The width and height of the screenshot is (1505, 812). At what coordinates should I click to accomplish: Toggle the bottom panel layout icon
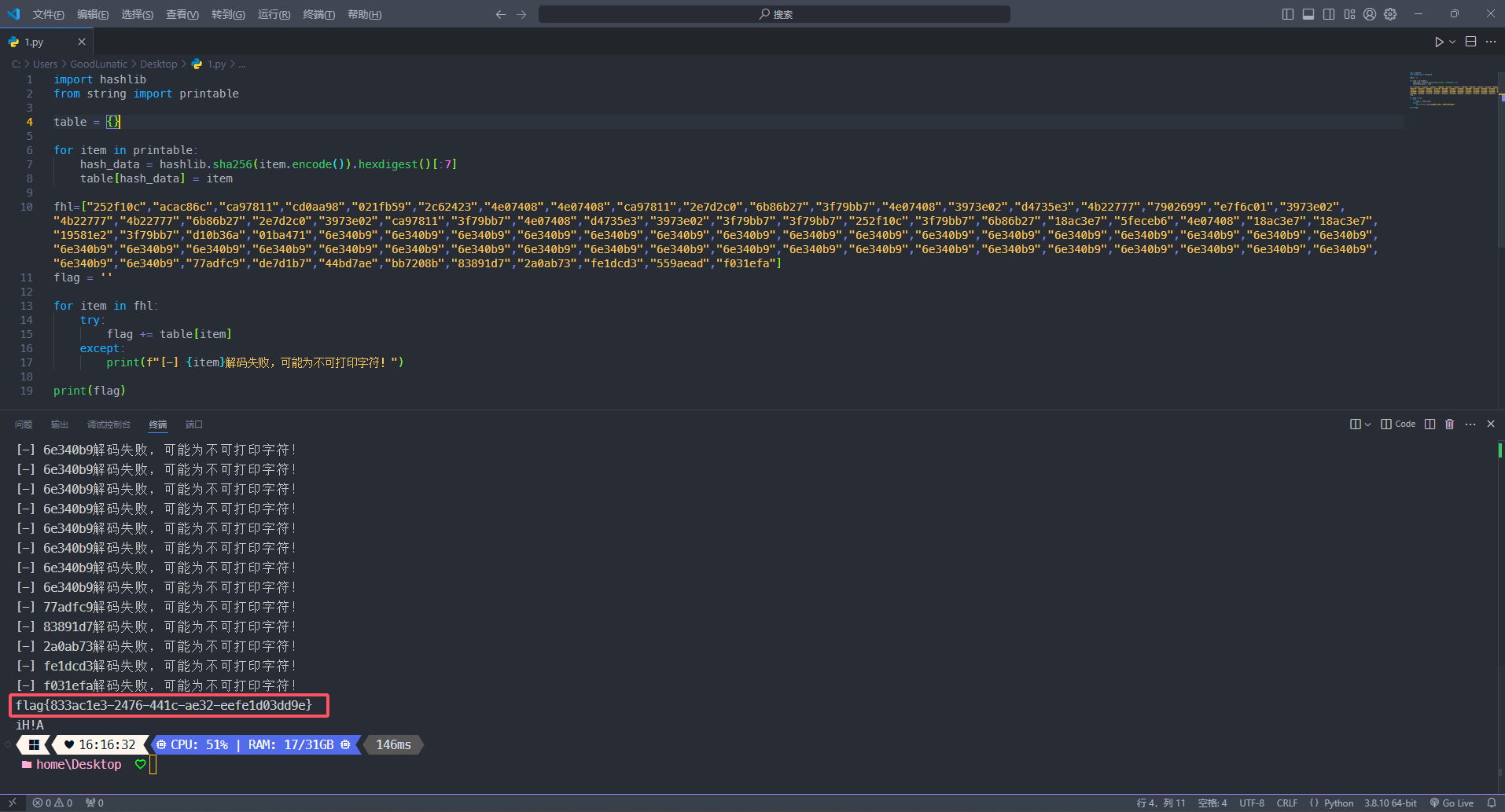pos(1308,14)
